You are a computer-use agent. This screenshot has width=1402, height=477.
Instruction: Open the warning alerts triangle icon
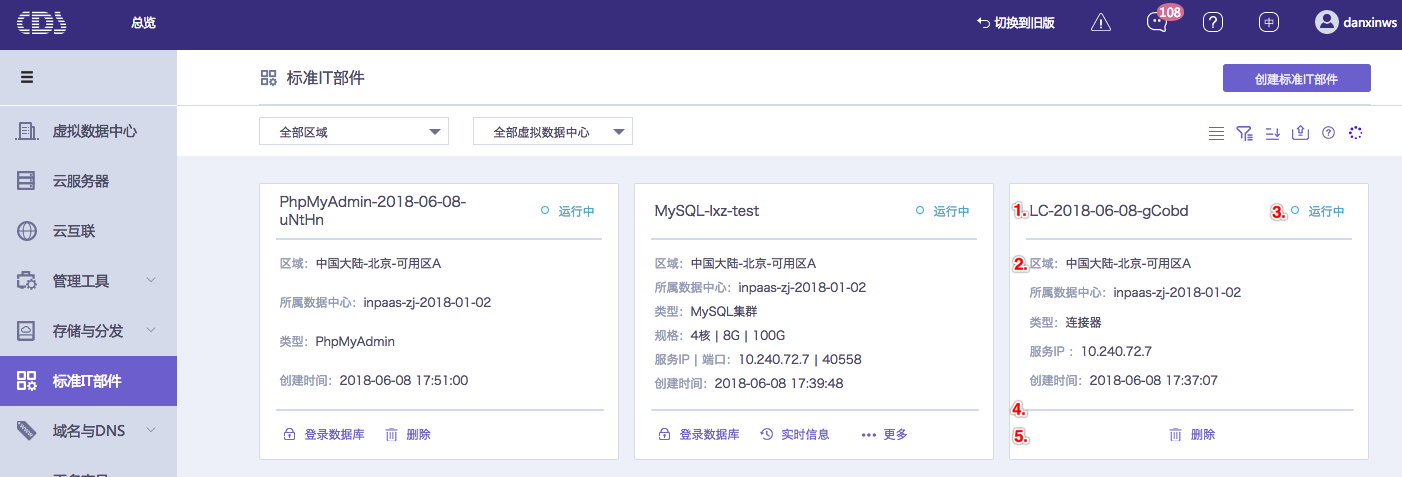pyautogui.click(x=1101, y=23)
